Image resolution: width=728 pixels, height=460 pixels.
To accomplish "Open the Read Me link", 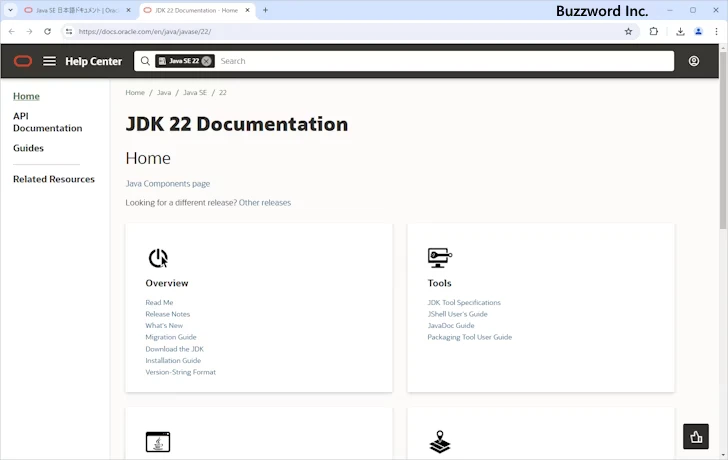I will (x=159, y=302).
